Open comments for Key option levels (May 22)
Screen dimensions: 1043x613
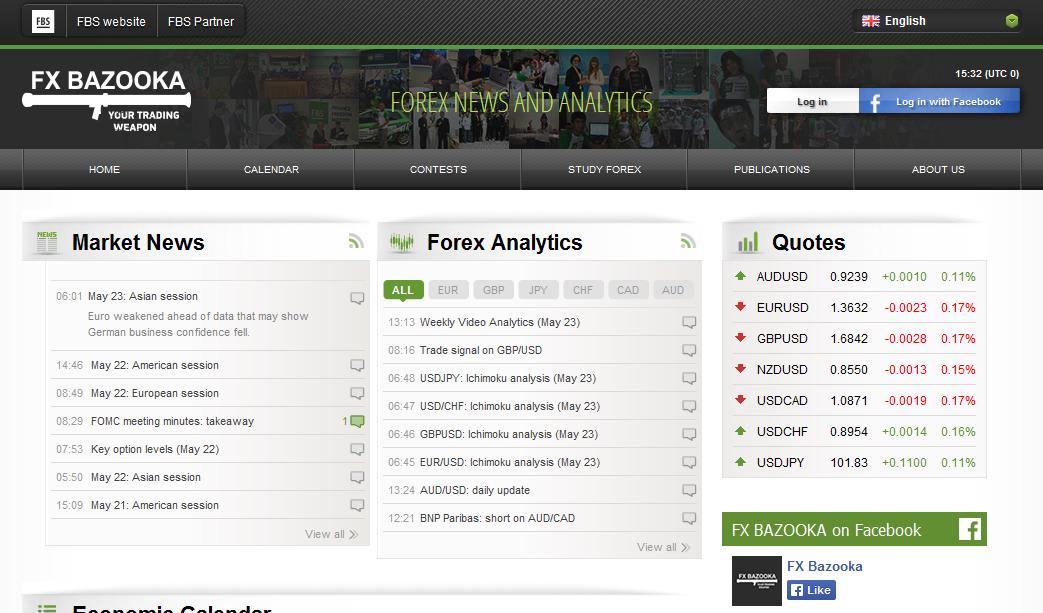[357, 449]
